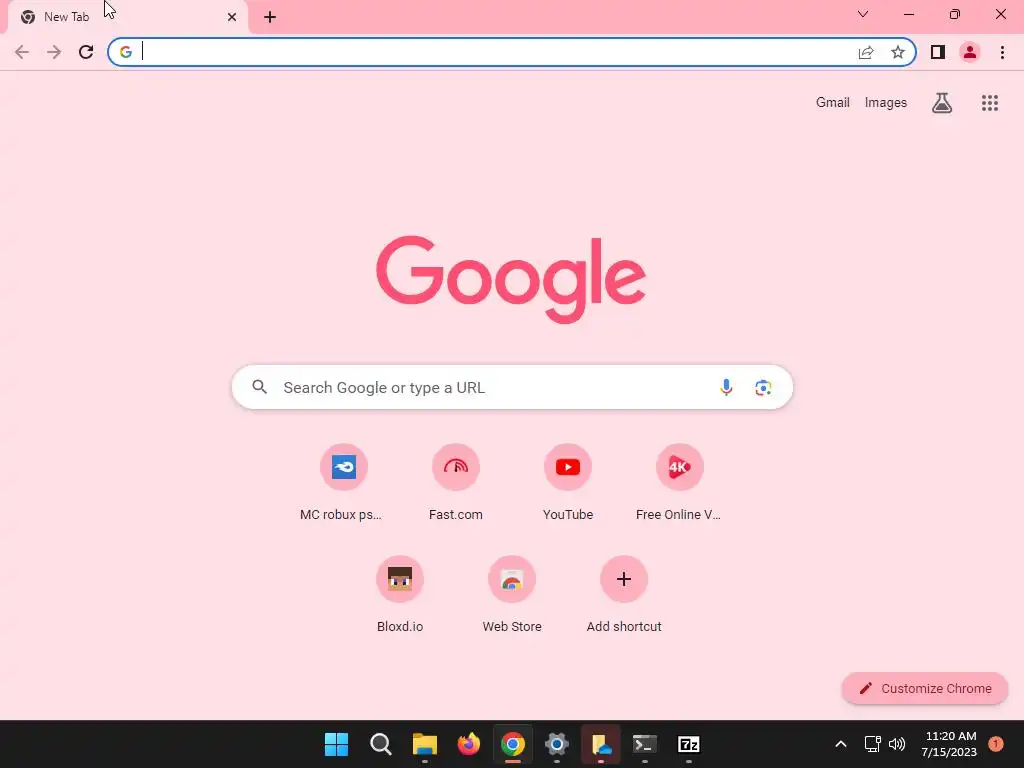
Task: Open the YouTube shortcut
Action: 568,483
